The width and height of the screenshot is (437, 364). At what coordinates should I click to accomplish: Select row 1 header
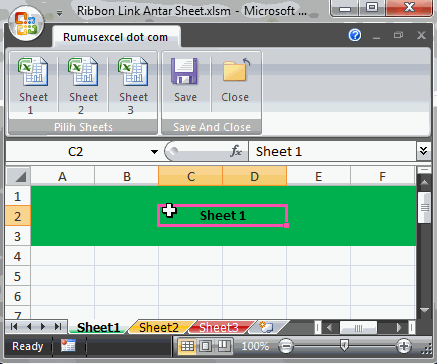(x=18, y=196)
